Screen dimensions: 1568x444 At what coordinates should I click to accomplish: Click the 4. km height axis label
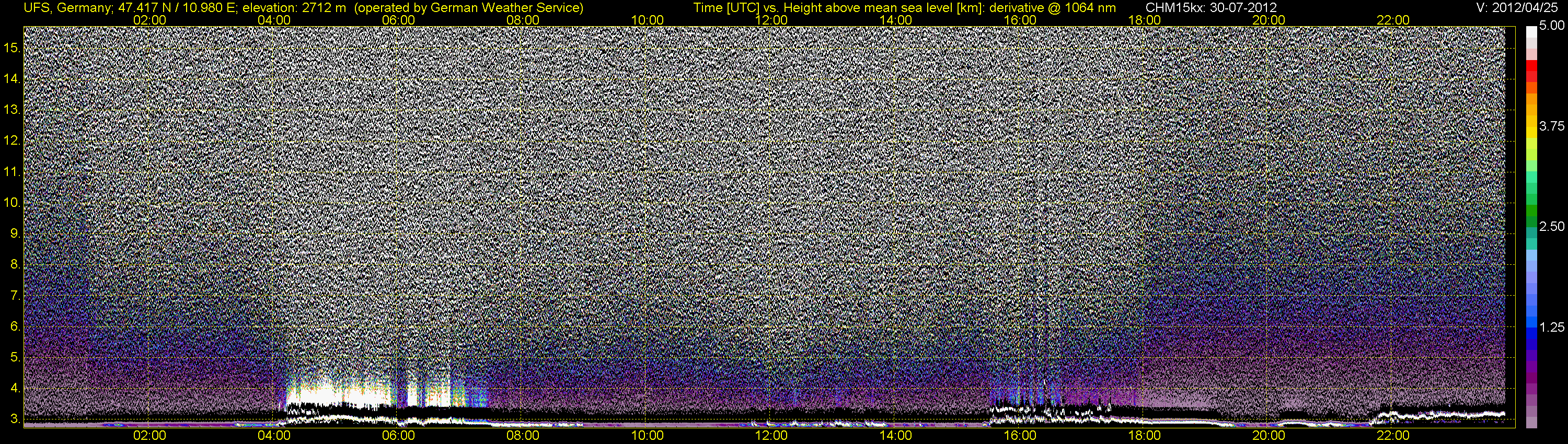pos(16,388)
